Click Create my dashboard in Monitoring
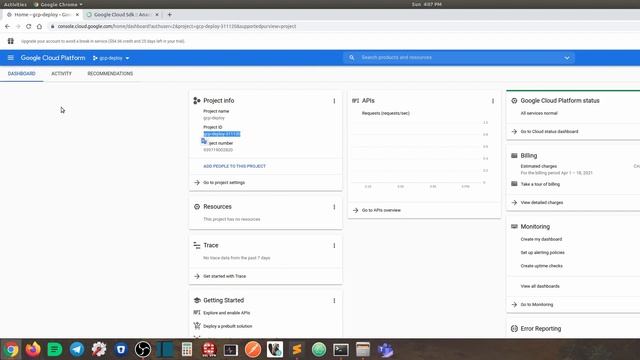Viewport: 640px width, 360px height. tap(541, 239)
